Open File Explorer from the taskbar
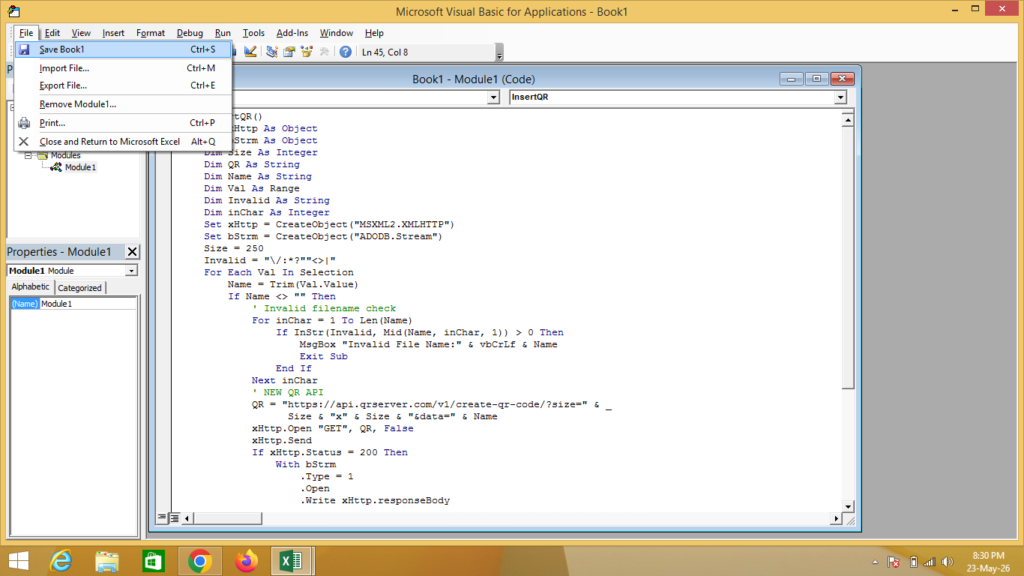The height and width of the screenshot is (576, 1024). [x=107, y=561]
